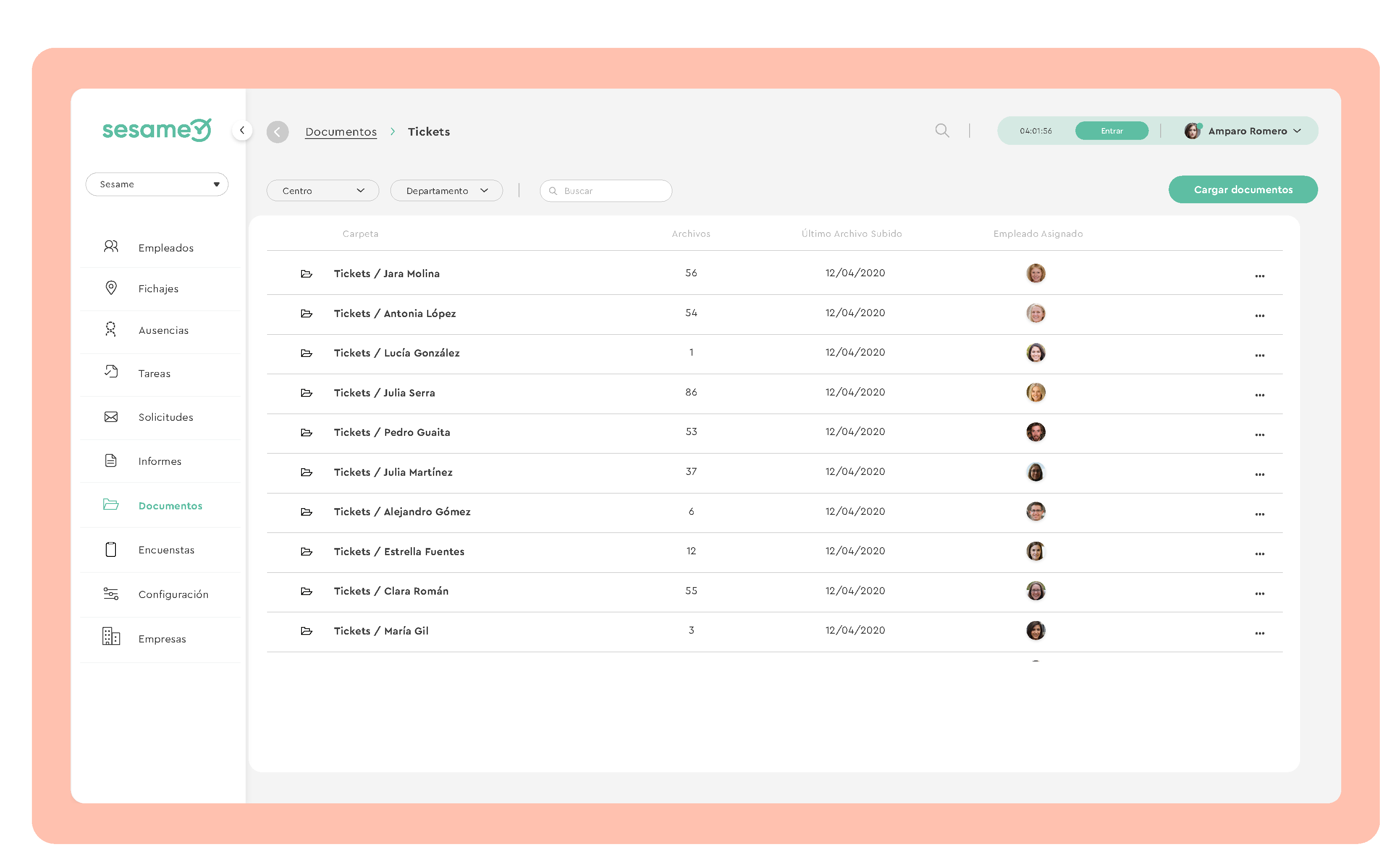Open folder Tickets / Julia Martínez
Image resolution: width=1400 pixels, height=868 pixels.
(x=393, y=472)
